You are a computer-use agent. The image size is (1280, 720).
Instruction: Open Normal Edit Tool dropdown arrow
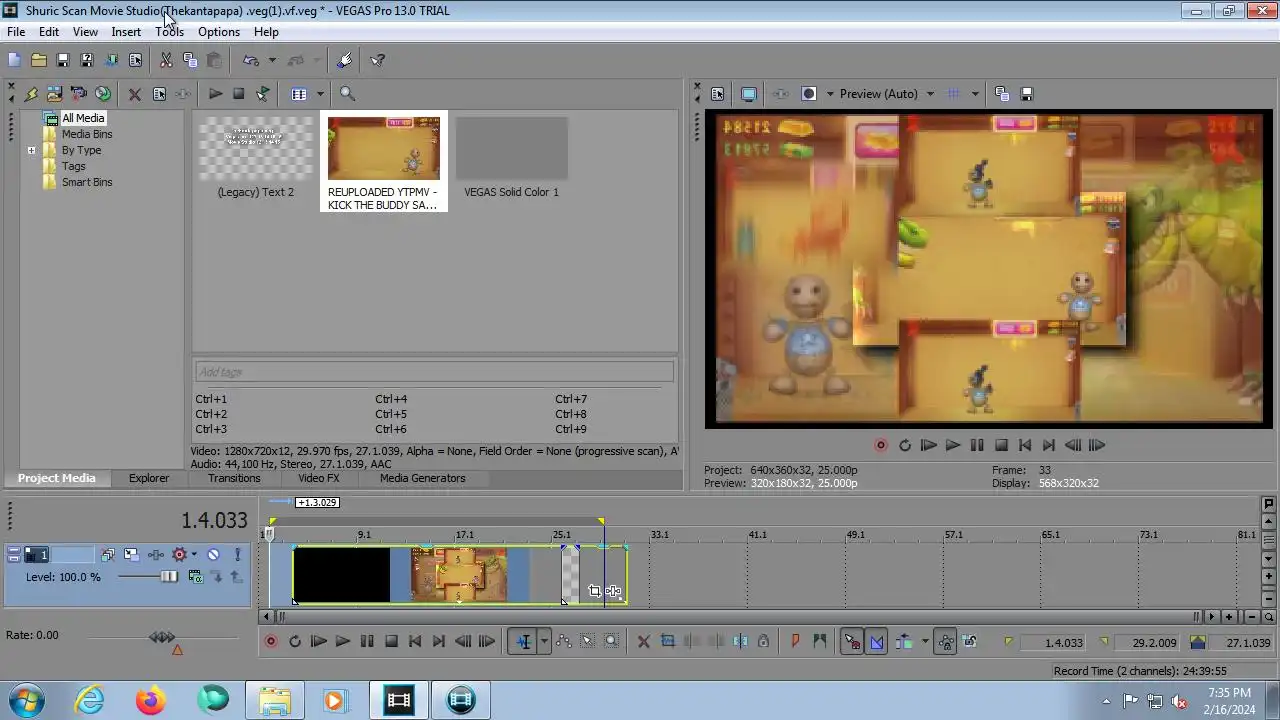click(x=544, y=642)
